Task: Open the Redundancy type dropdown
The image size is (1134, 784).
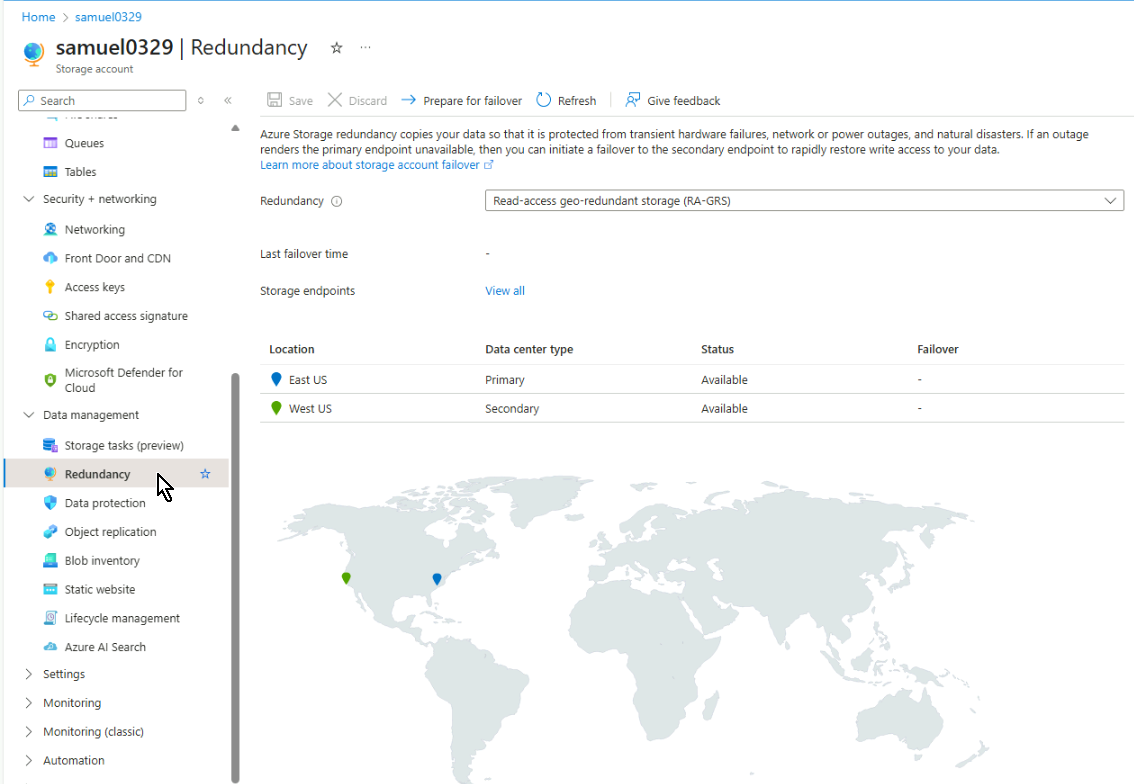Action: tap(804, 200)
